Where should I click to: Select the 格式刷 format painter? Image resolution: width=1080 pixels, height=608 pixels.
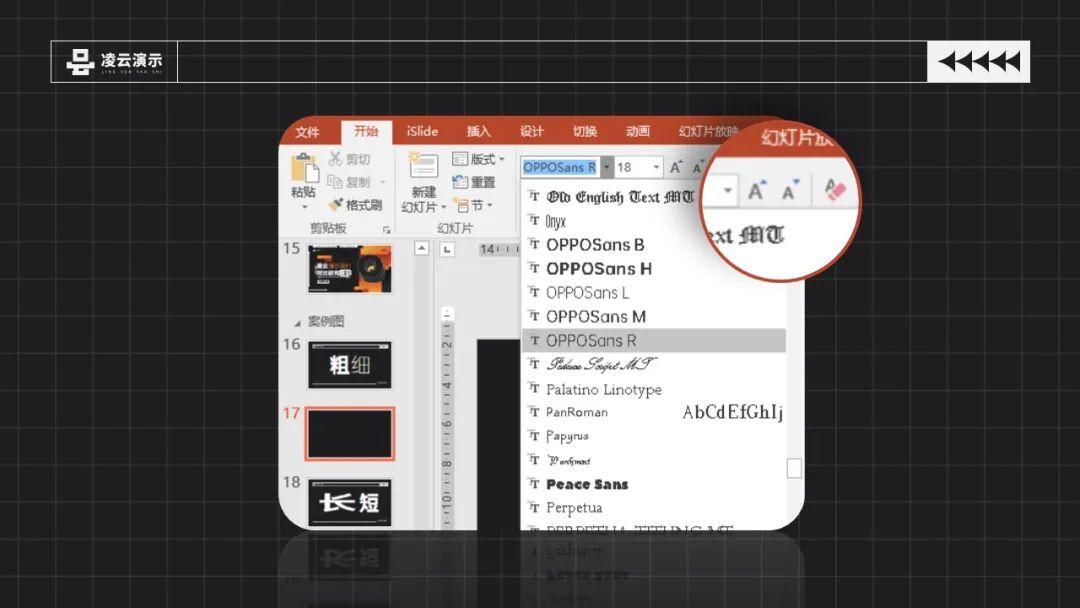[x=355, y=205]
